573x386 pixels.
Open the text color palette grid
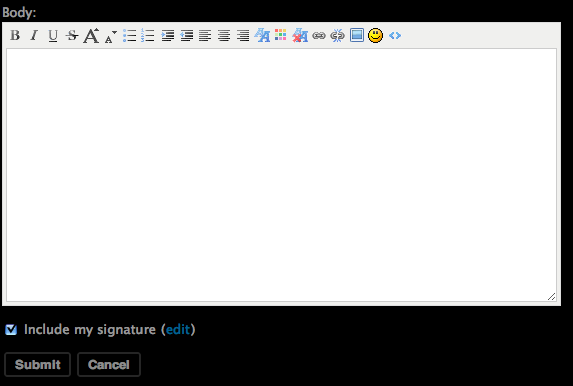281,35
